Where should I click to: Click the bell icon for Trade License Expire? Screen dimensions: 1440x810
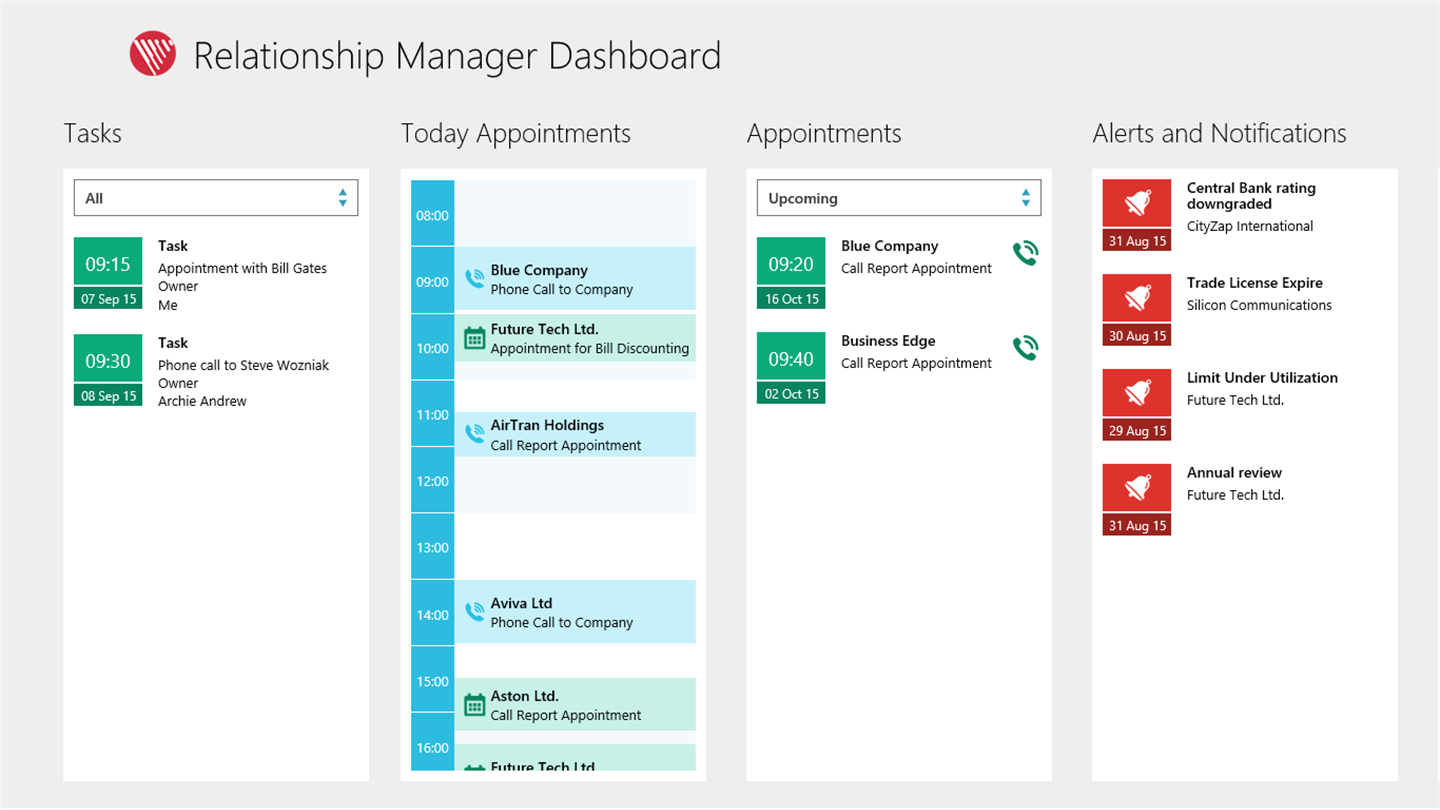1137,298
